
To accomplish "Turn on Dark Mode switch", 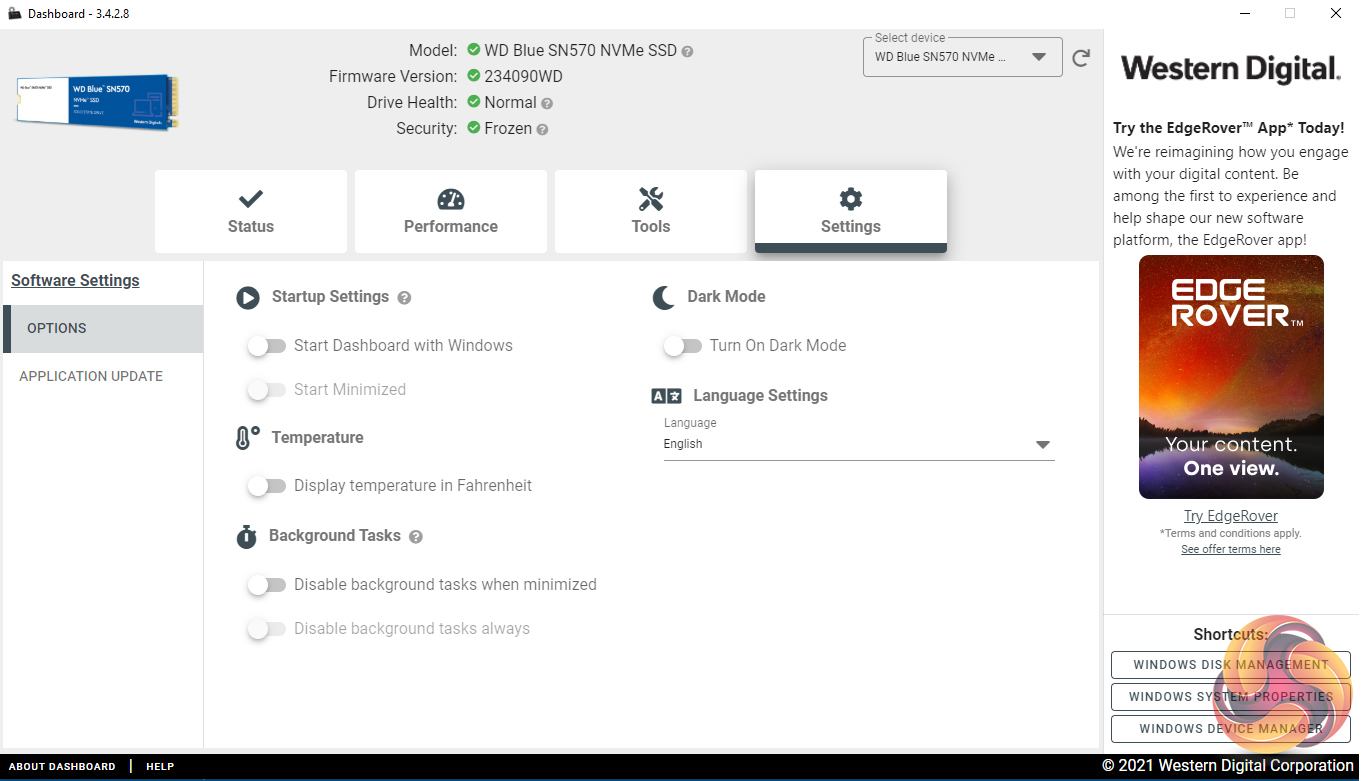I will click(x=683, y=346).
